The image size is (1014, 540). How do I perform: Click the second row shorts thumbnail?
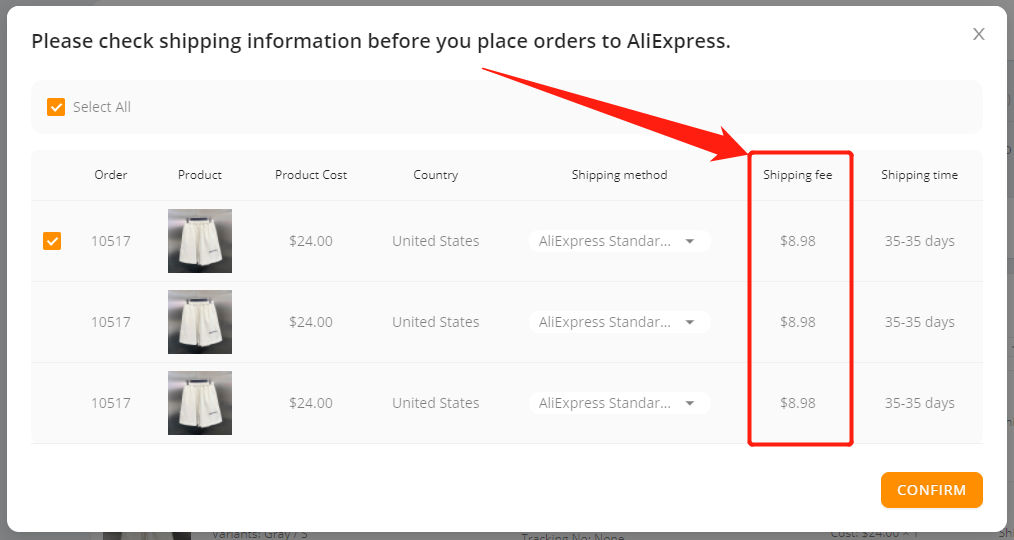(200, 322)
